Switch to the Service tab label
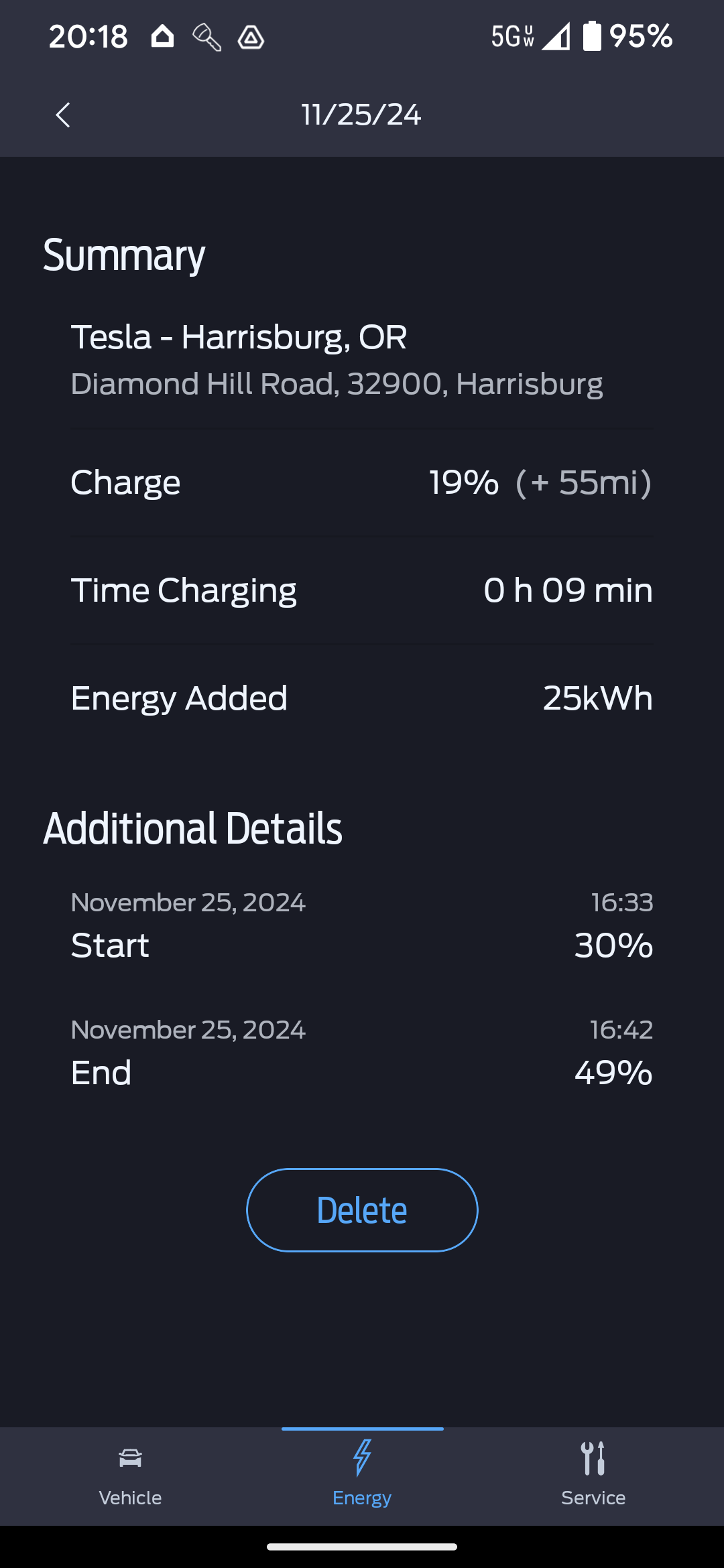This screenshot has width=724, height=1568. pos(593,1498)
